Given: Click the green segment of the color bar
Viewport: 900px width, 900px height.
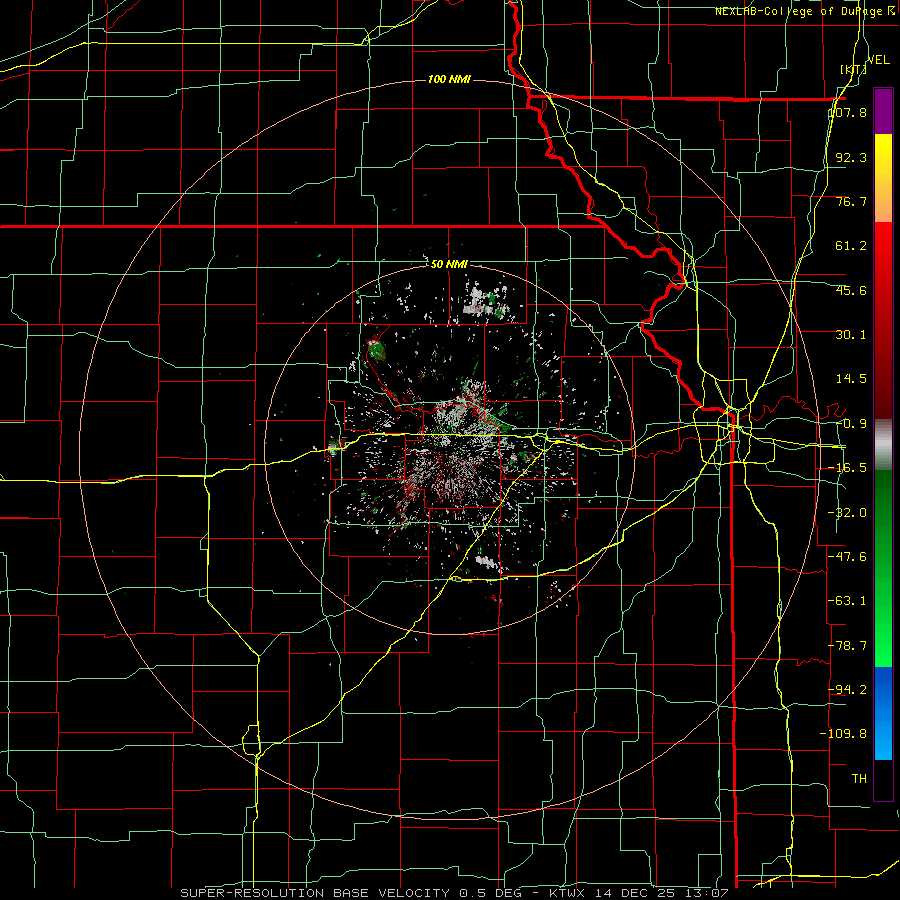Looking at the screenshot, I should pyautogui.click(x=883, y=568).
